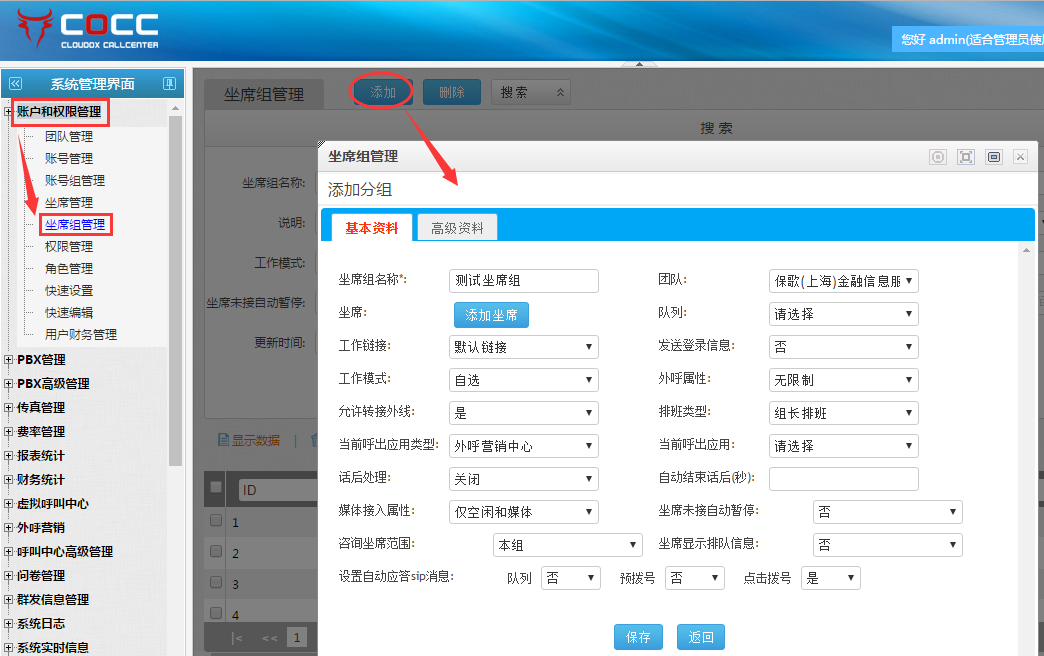Image resolution: width=1044 pixels, height=656 pixels.
Task: Expand the PBX管理 tree node
Action: pos(9,360)
